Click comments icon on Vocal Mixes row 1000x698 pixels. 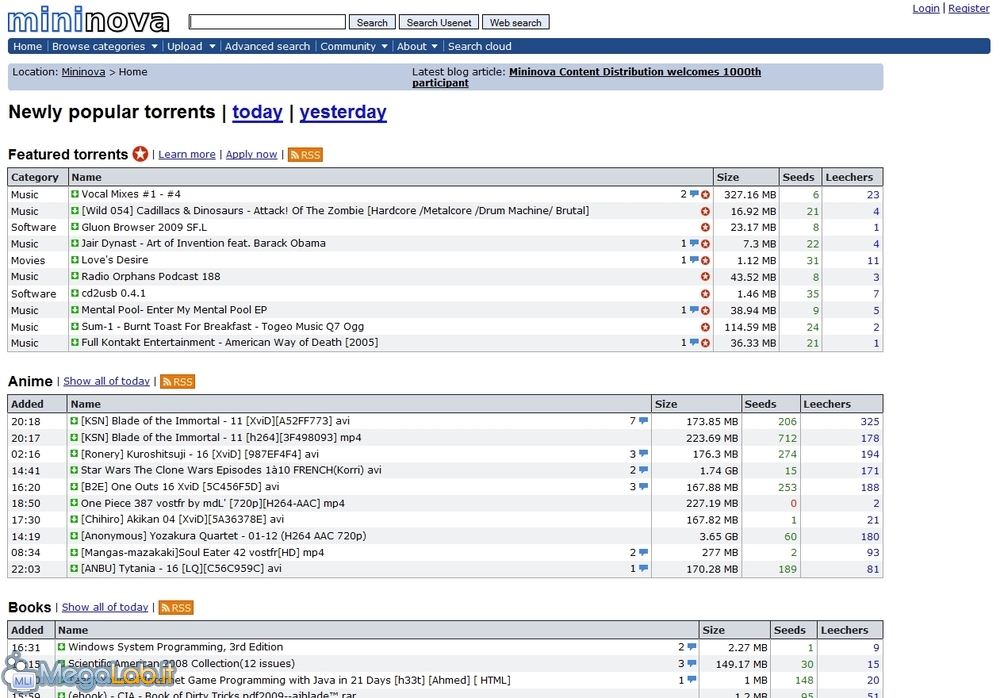click(694, 194)
